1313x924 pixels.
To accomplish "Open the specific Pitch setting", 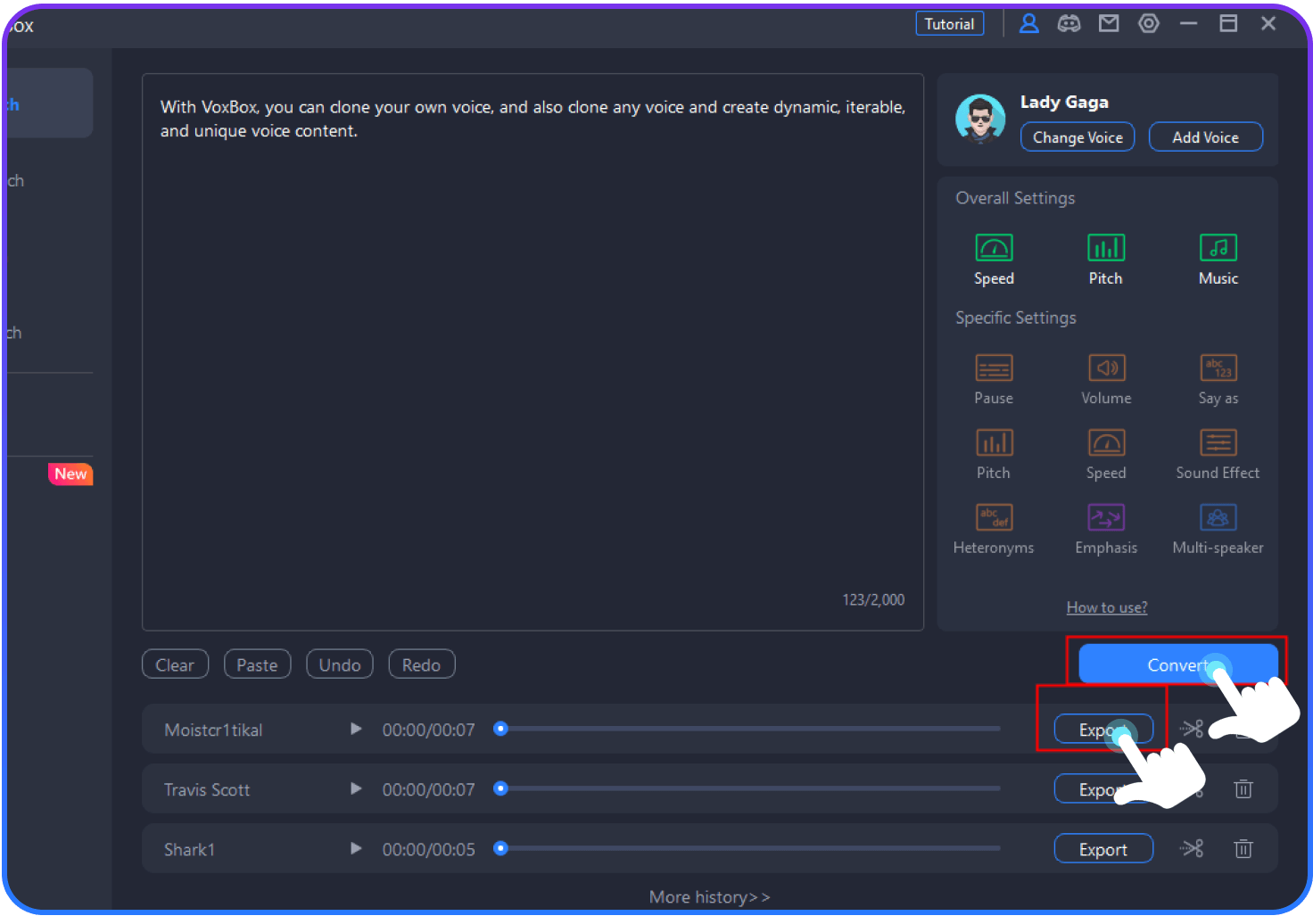I will (994, 454).
